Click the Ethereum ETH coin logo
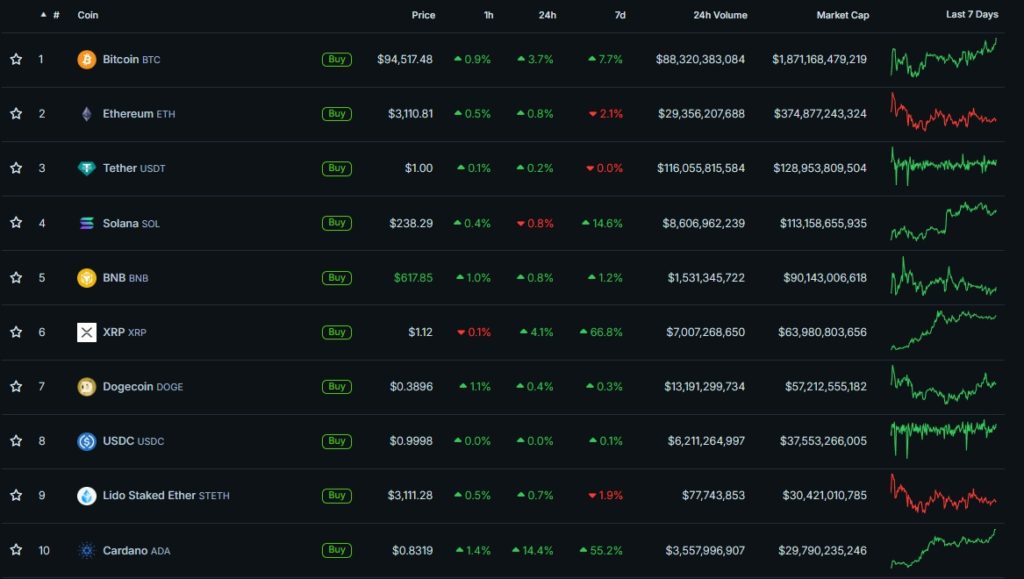The image size is (1024, 579). [x=88, y=113]
